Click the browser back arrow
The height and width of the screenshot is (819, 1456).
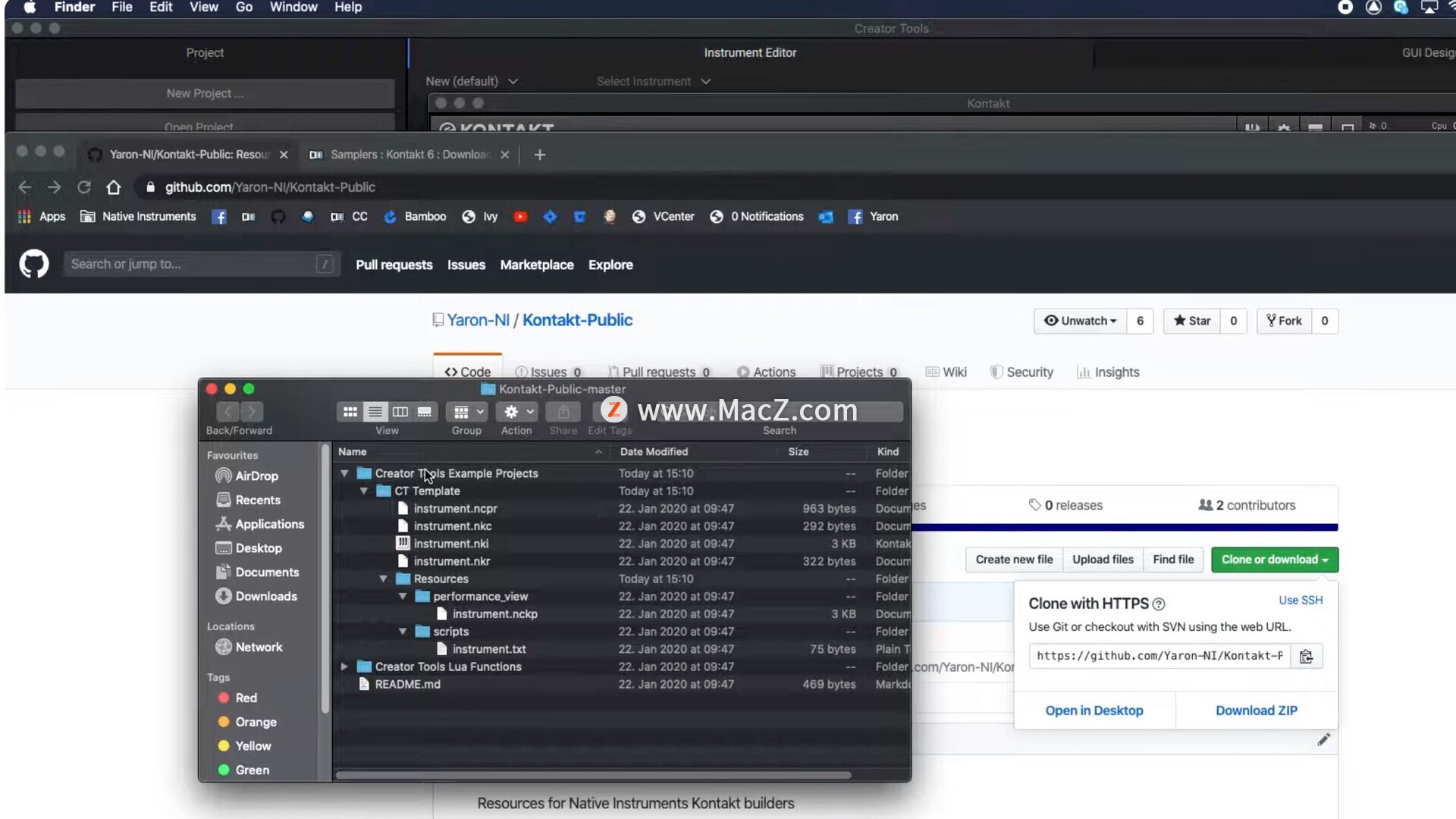[x=24, y=187]
